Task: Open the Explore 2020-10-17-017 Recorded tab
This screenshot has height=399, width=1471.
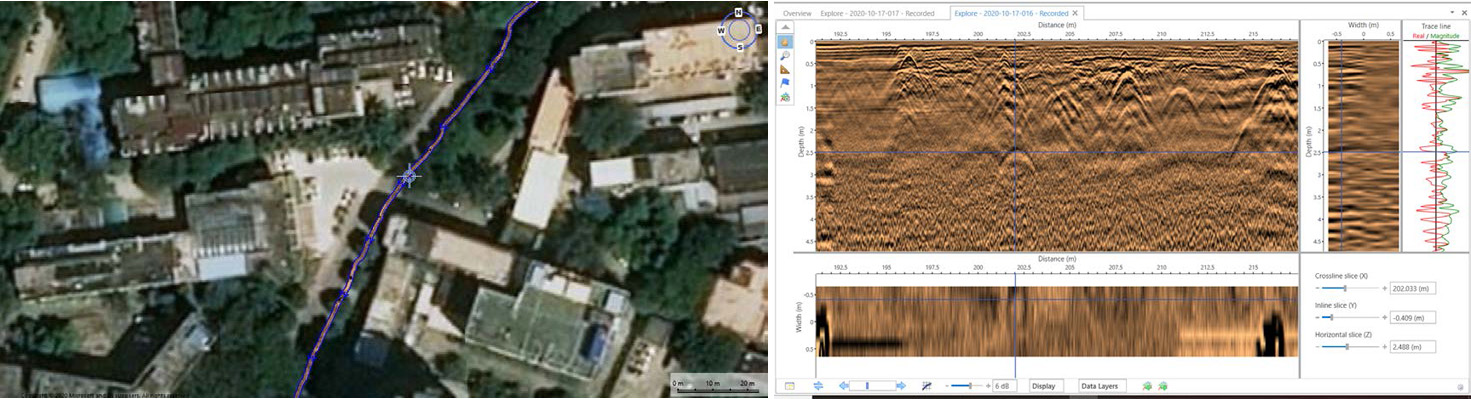Action: click(877, 13)
